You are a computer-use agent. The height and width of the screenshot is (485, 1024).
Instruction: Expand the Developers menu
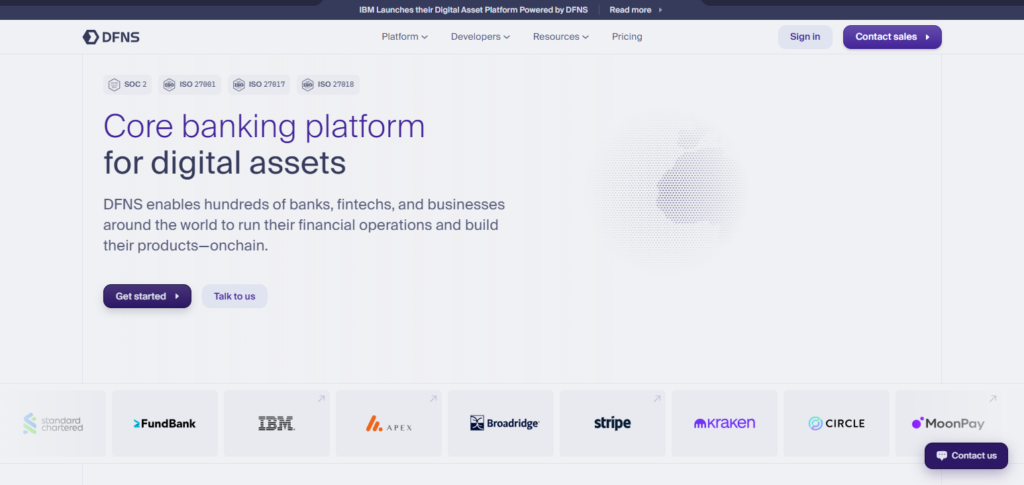(x=480, y=37)
